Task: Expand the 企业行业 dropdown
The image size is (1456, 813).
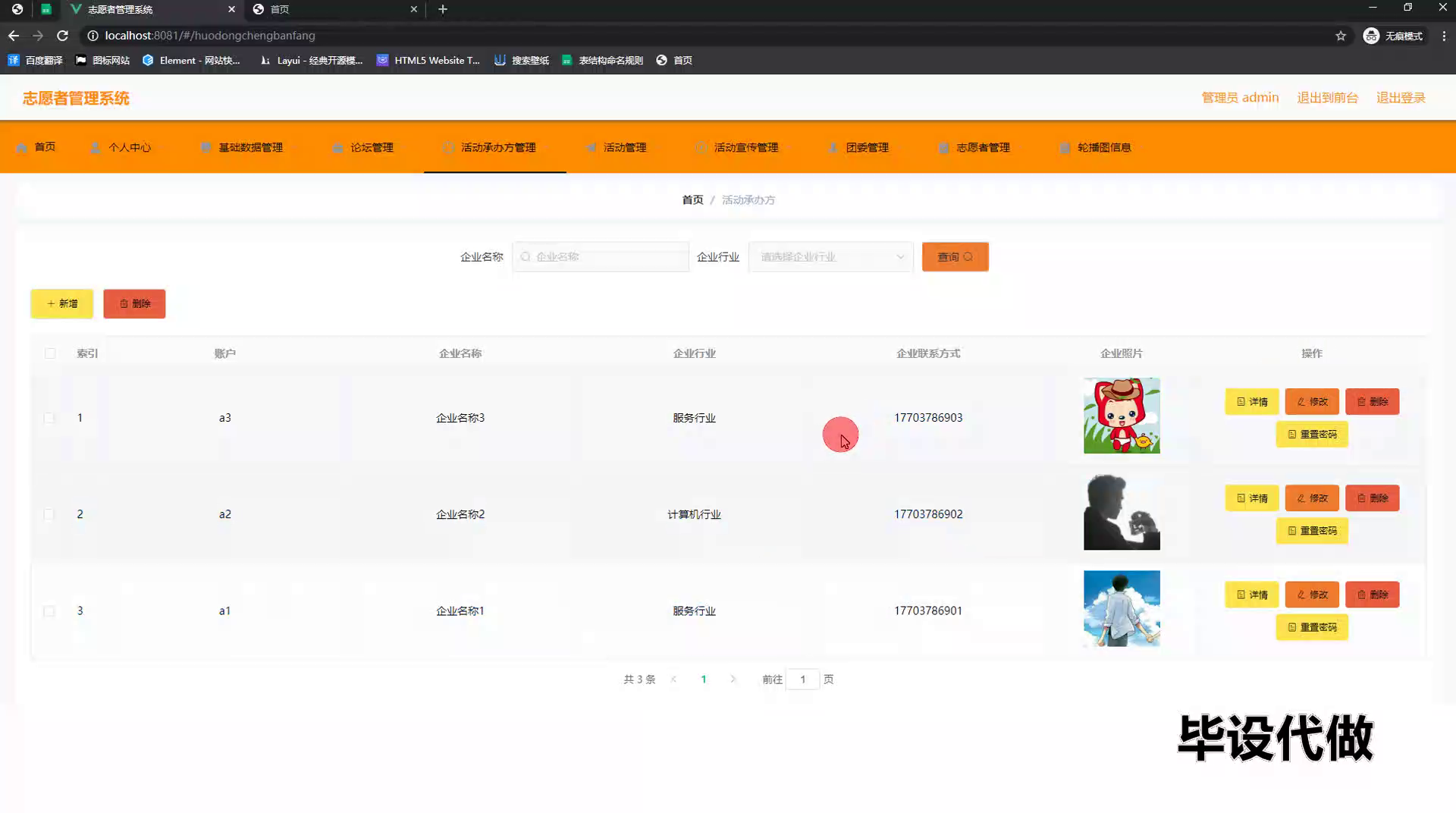Action: (x=830, y=257)
